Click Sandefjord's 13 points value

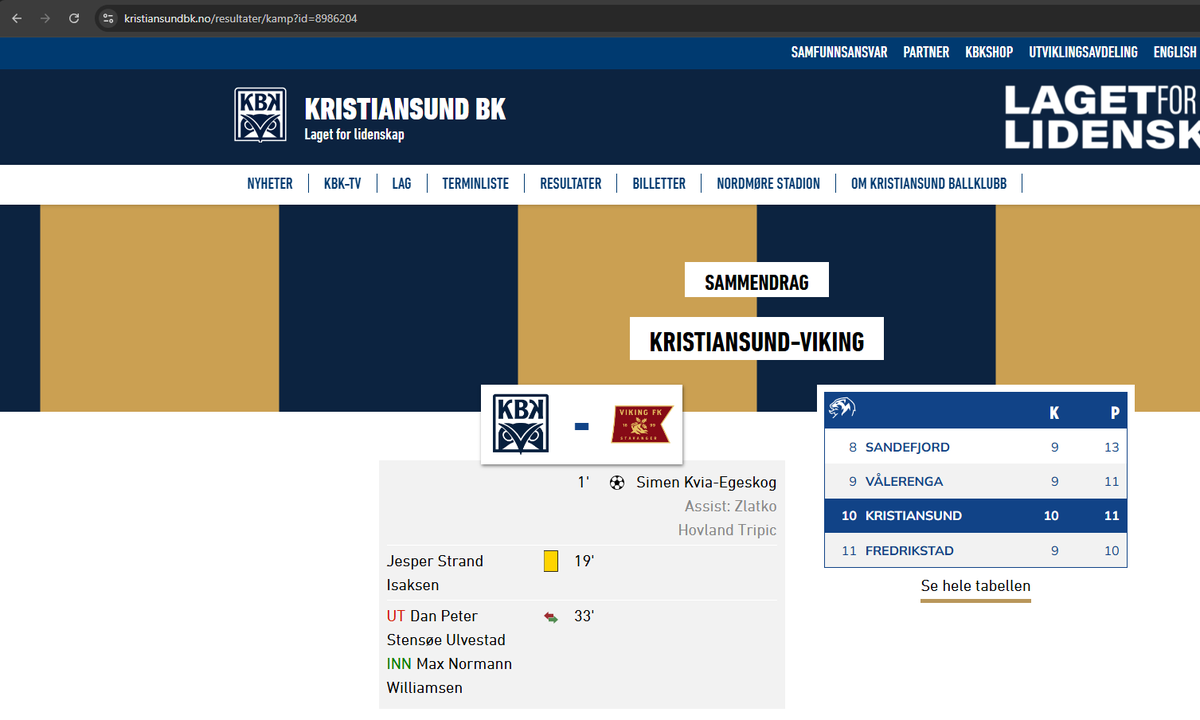(x=1112, y=447)
